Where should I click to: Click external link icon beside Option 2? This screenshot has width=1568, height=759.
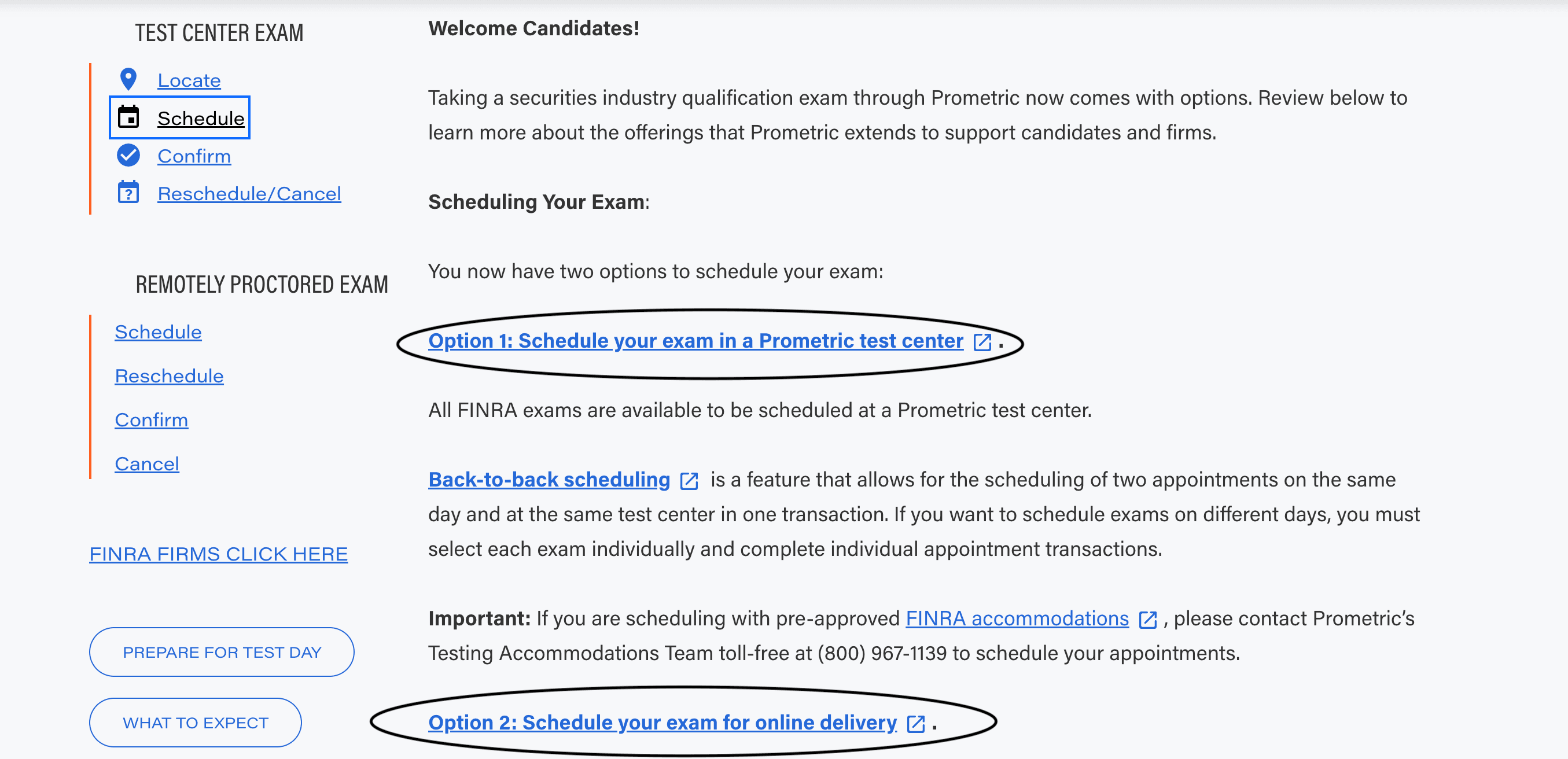point(915,724)
